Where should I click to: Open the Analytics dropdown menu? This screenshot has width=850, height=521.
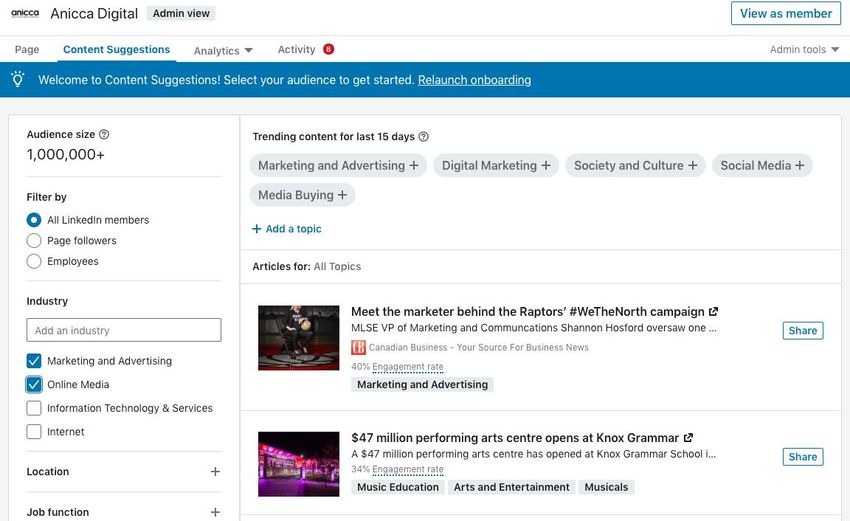223,50
